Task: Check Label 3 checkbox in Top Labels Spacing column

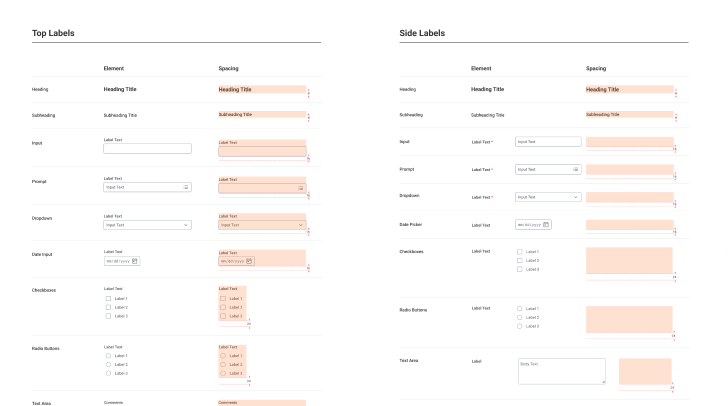Action: tap(223, 316)
